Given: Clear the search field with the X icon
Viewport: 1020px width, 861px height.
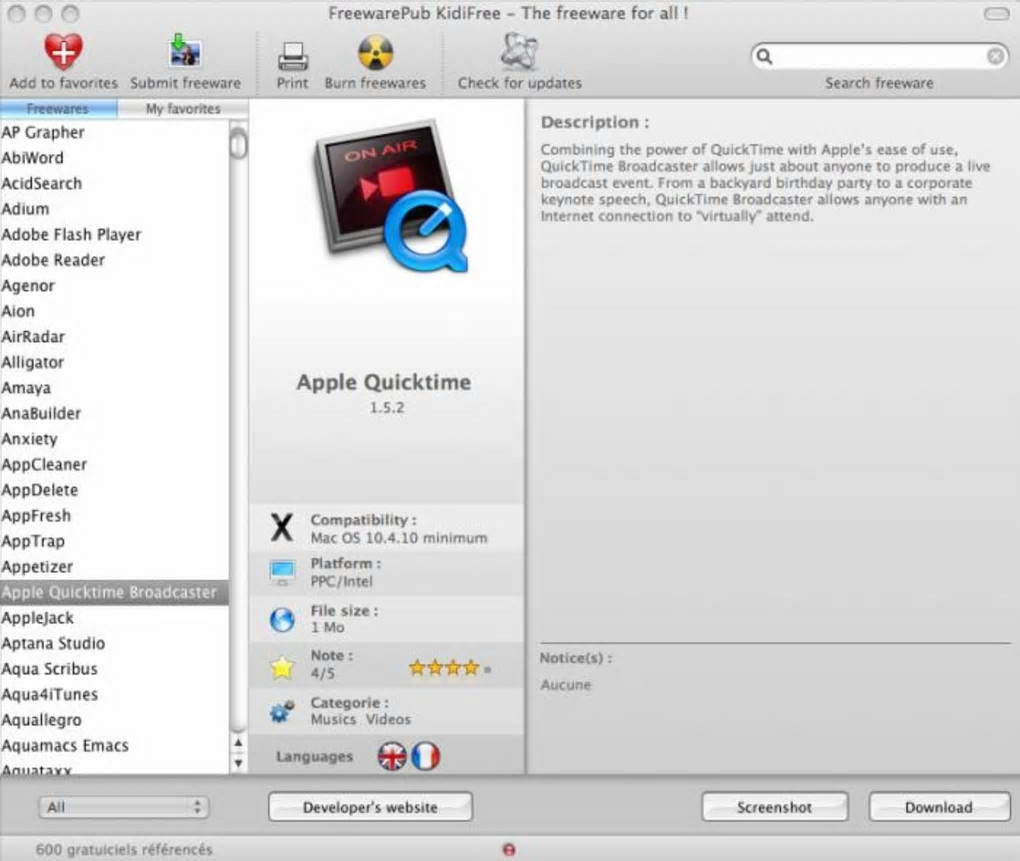Looking at the screenshot, I should pos(995,57).
